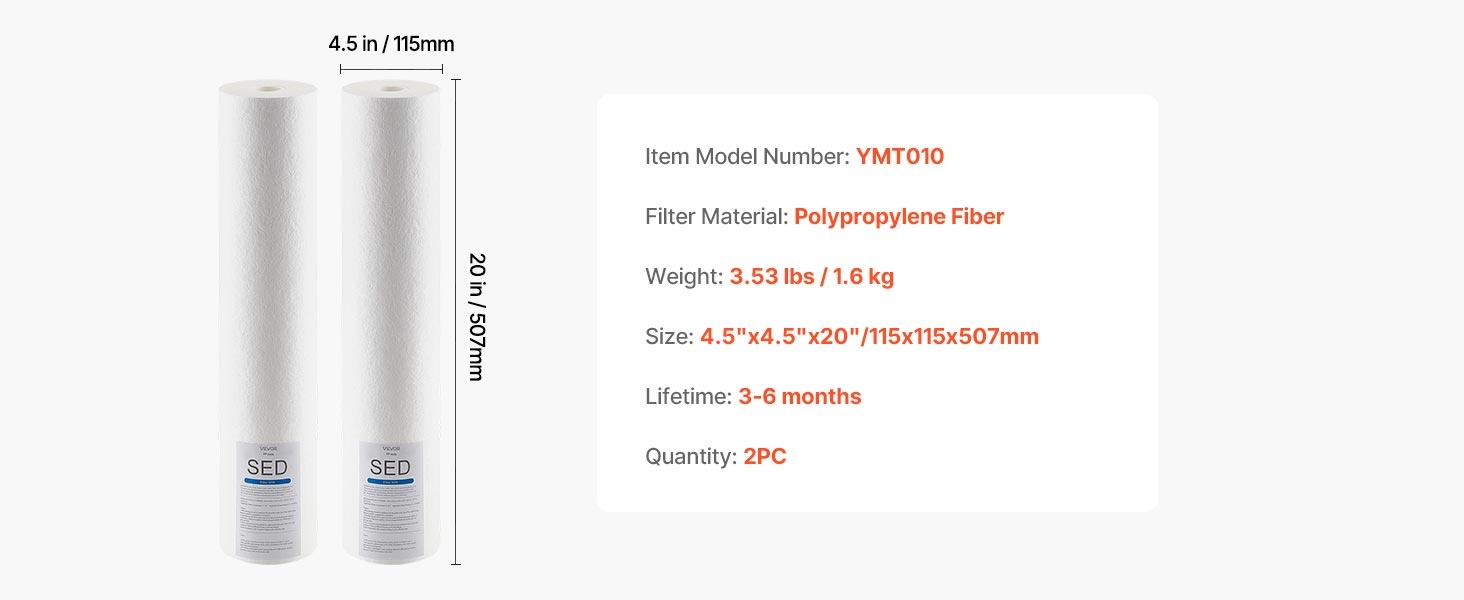Click the "3.53 lbs / 1.6 kg" weight value

(811, 277)
